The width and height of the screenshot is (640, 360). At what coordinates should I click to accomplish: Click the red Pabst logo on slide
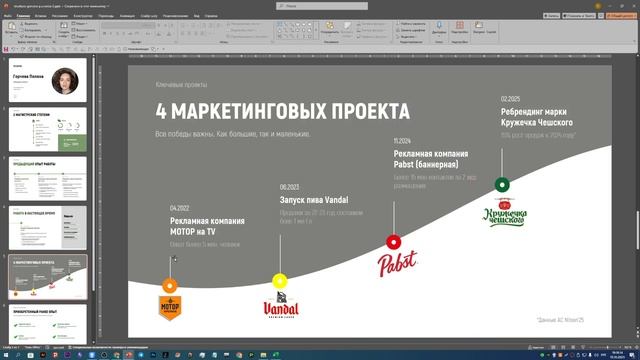coord(397,264)
